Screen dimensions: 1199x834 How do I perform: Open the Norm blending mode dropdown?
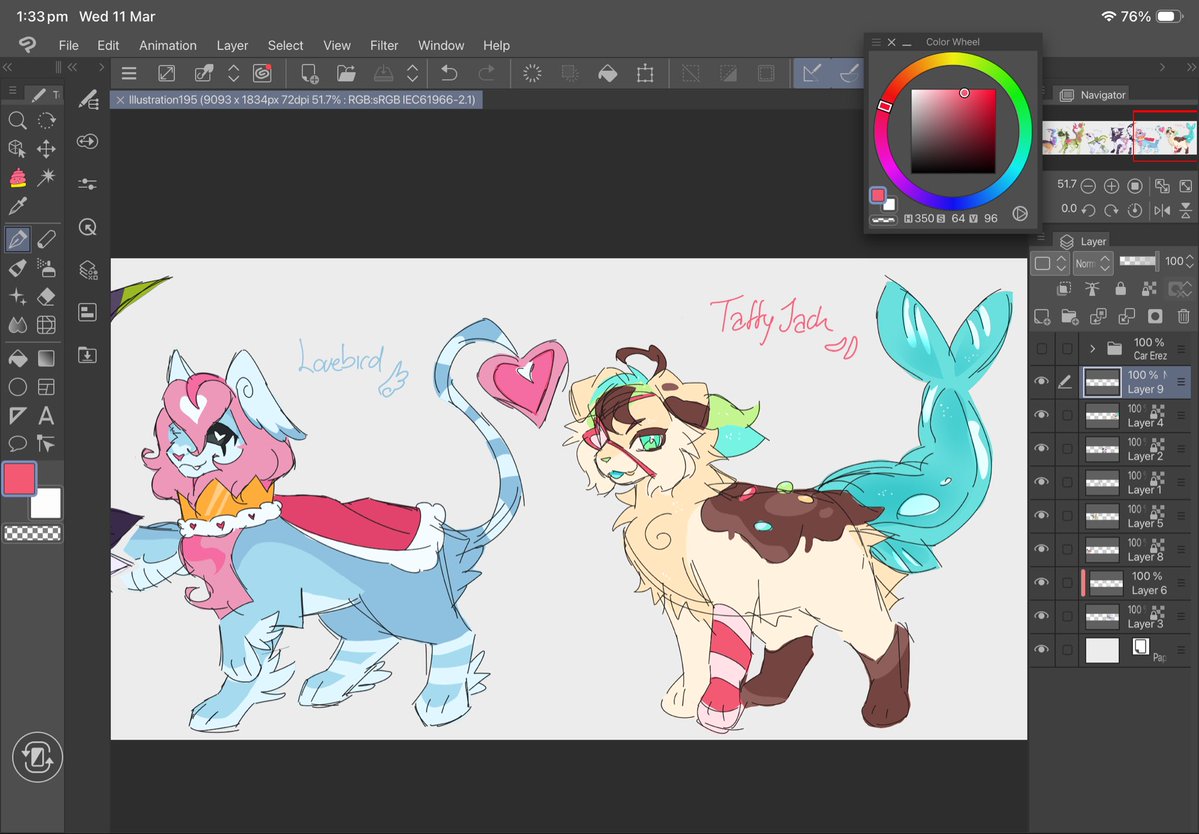point(1092,262)
